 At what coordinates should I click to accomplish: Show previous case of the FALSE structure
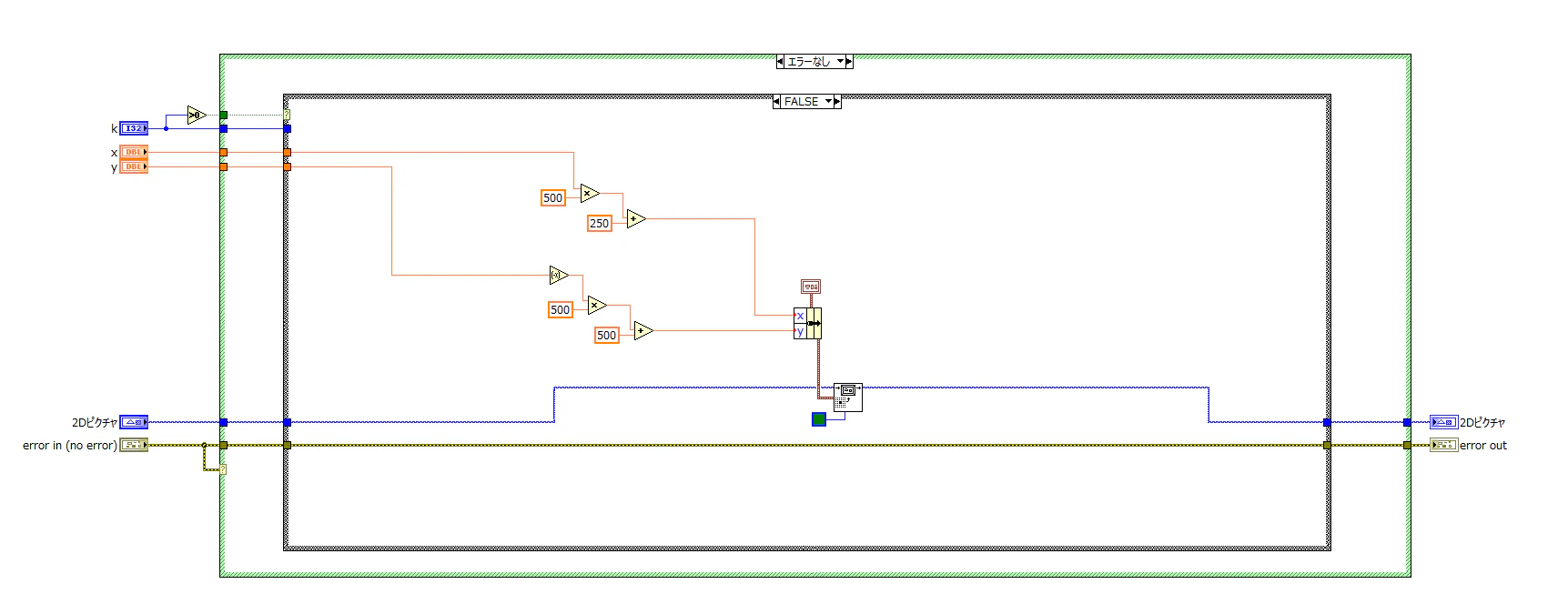(776, 102)
